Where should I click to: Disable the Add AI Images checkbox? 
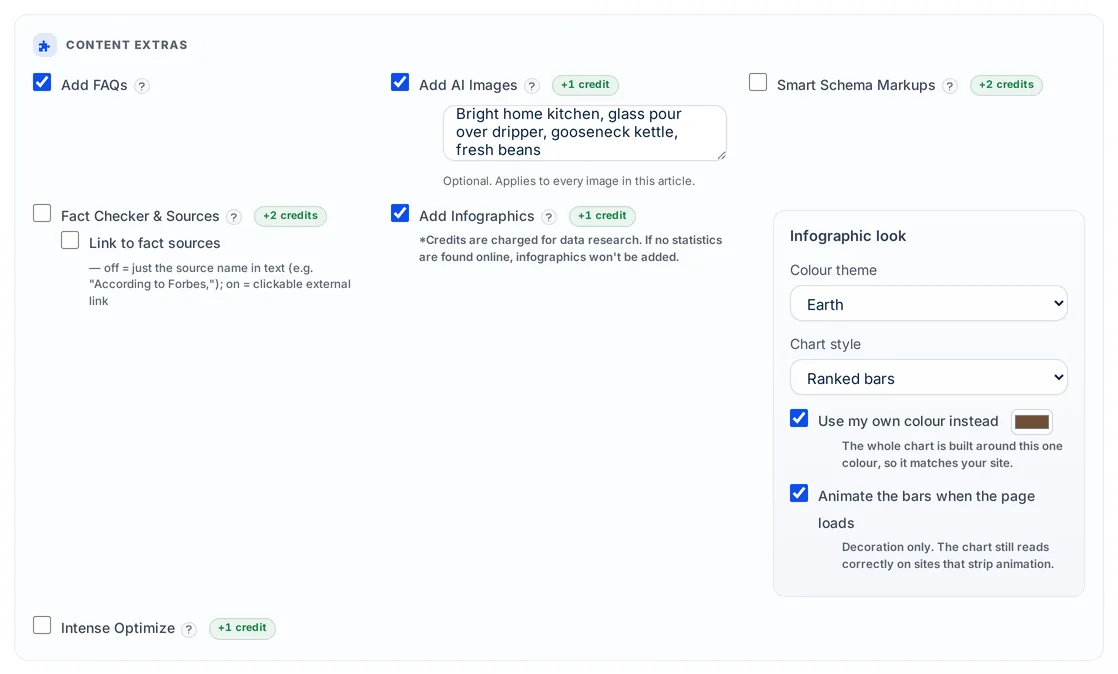pyautogui.click(x=400, y=82)
